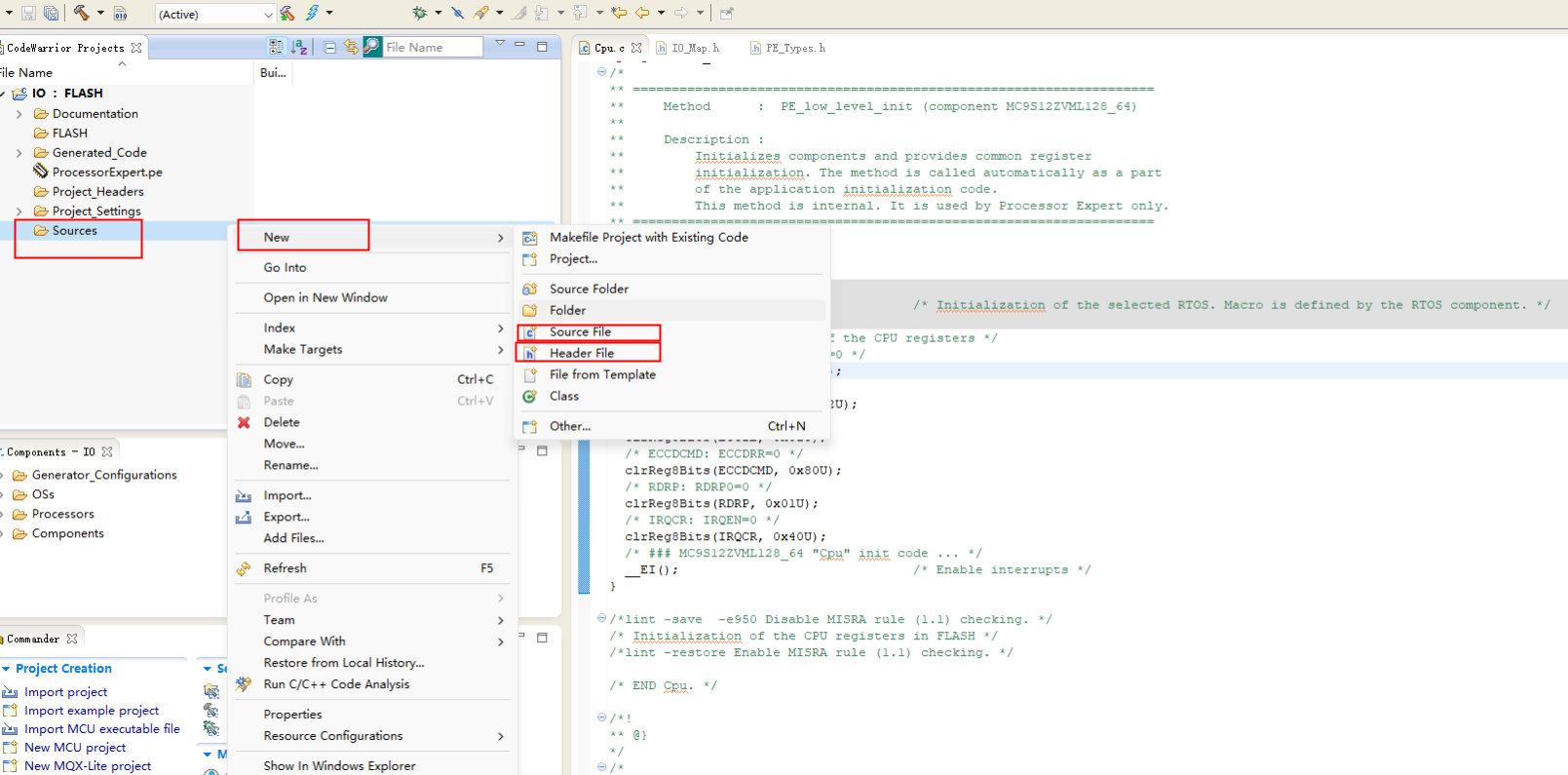
Task: Expand the Documentation folder
Action: tap(19, 114)
